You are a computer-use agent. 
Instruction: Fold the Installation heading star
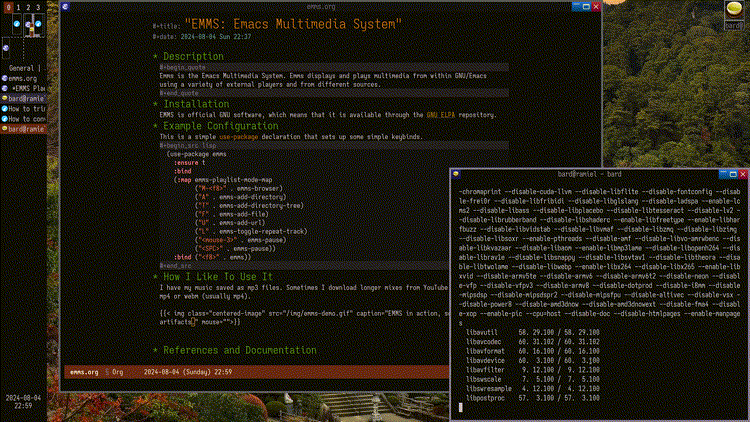155,104
